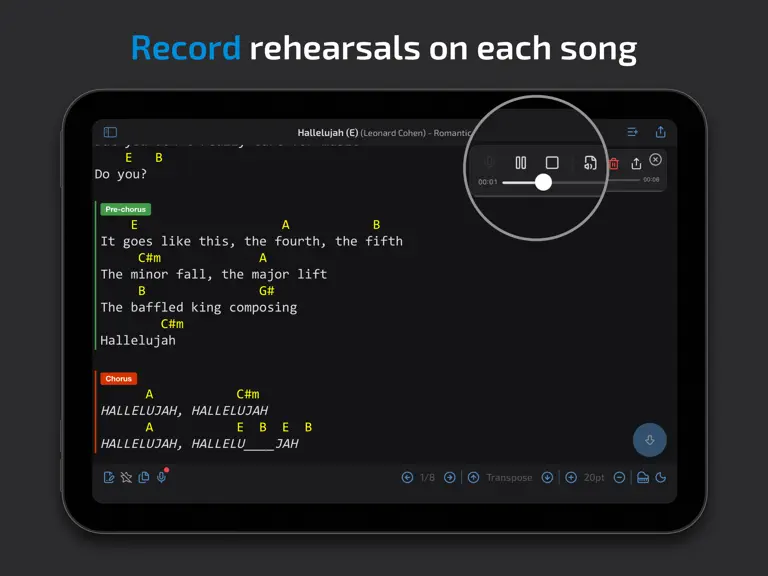Stop the recording playback
Screen dimensions: 768x576
pyautogui.click(x=552, y=163)
